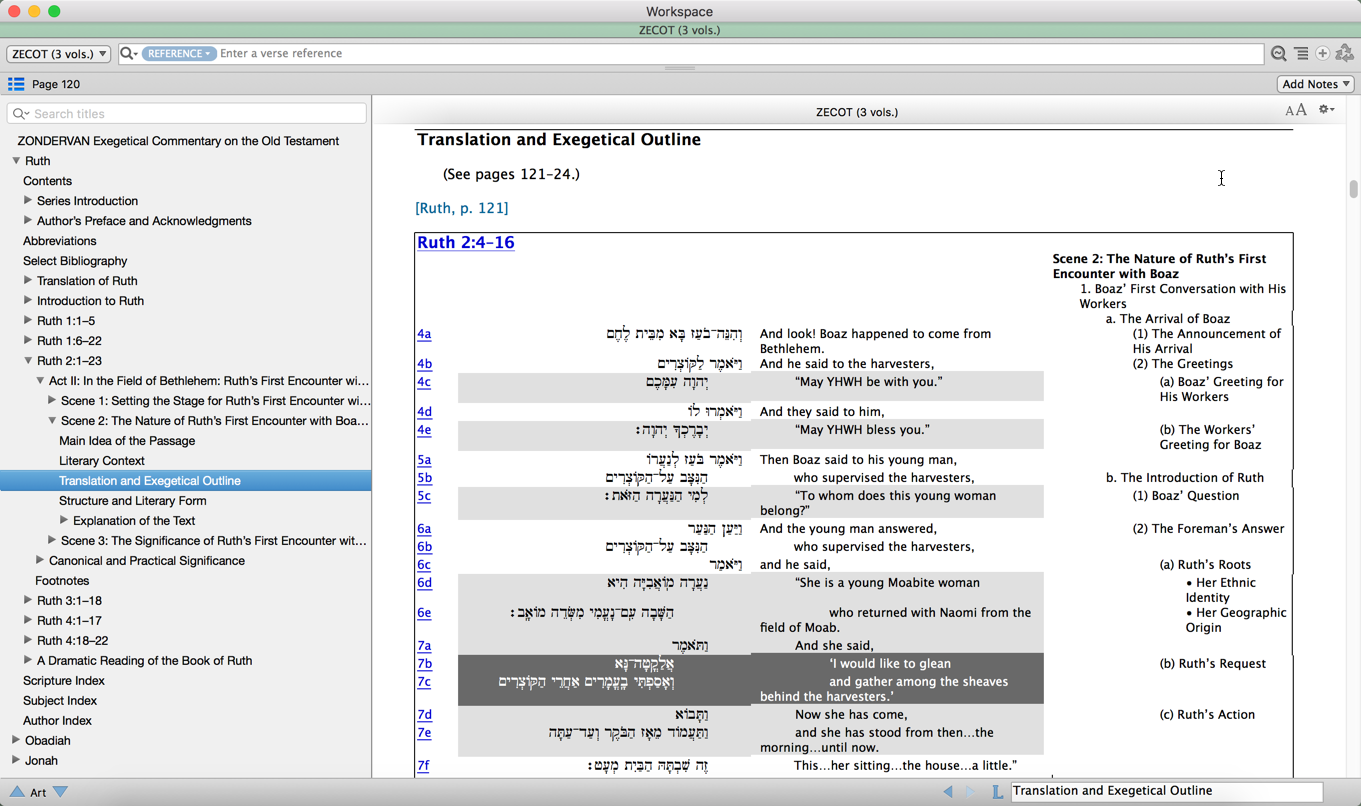The image size is (1361, 806).
Task: Expand Canonical and Practical Significance triangle
Action: [x=40, y=561]
